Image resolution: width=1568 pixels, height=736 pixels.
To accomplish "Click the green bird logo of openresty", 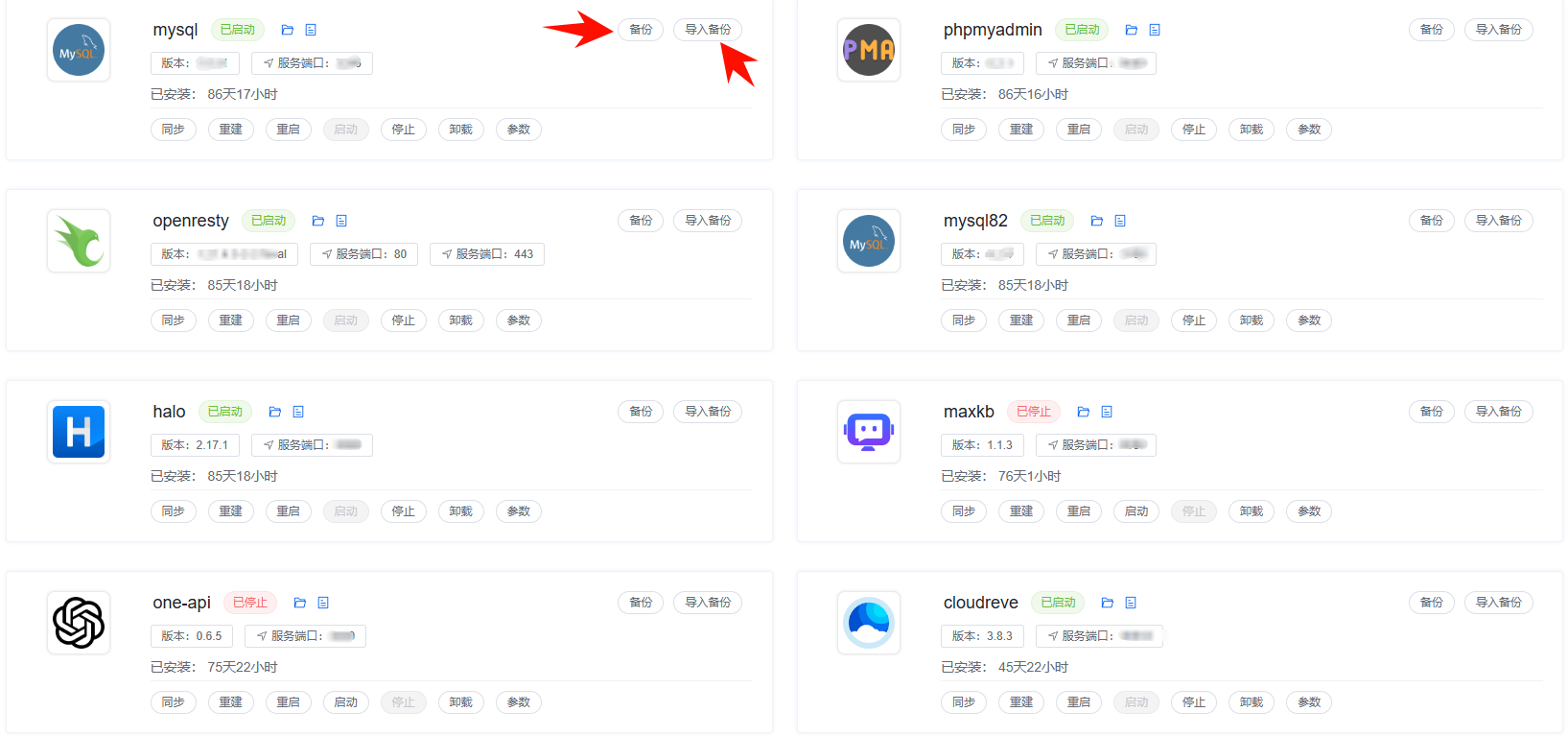I will (79, 241).
